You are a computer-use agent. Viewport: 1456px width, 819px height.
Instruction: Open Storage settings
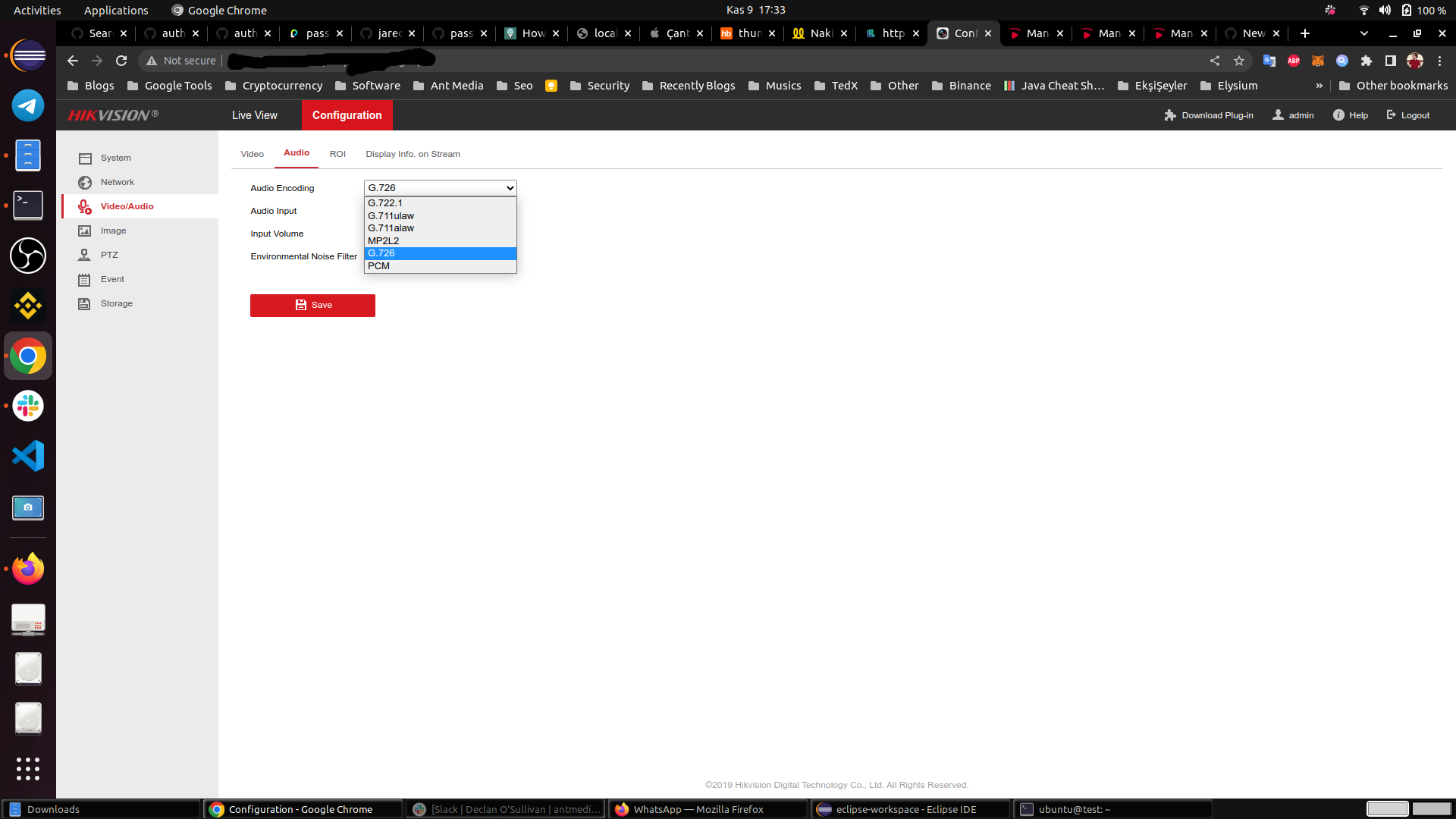(115, 303)
